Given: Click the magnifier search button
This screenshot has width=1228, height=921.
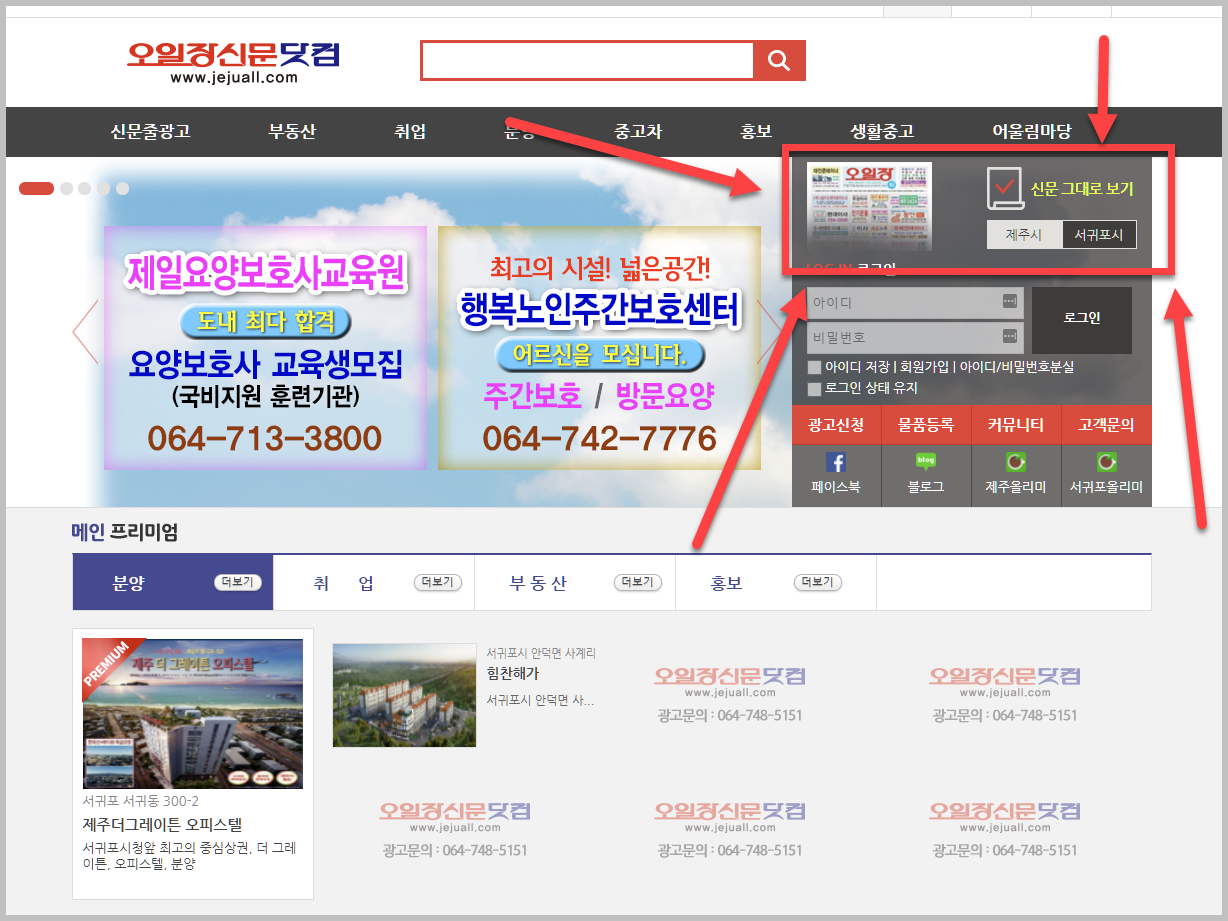Looking at the screenshot, I should coord(779,61).
